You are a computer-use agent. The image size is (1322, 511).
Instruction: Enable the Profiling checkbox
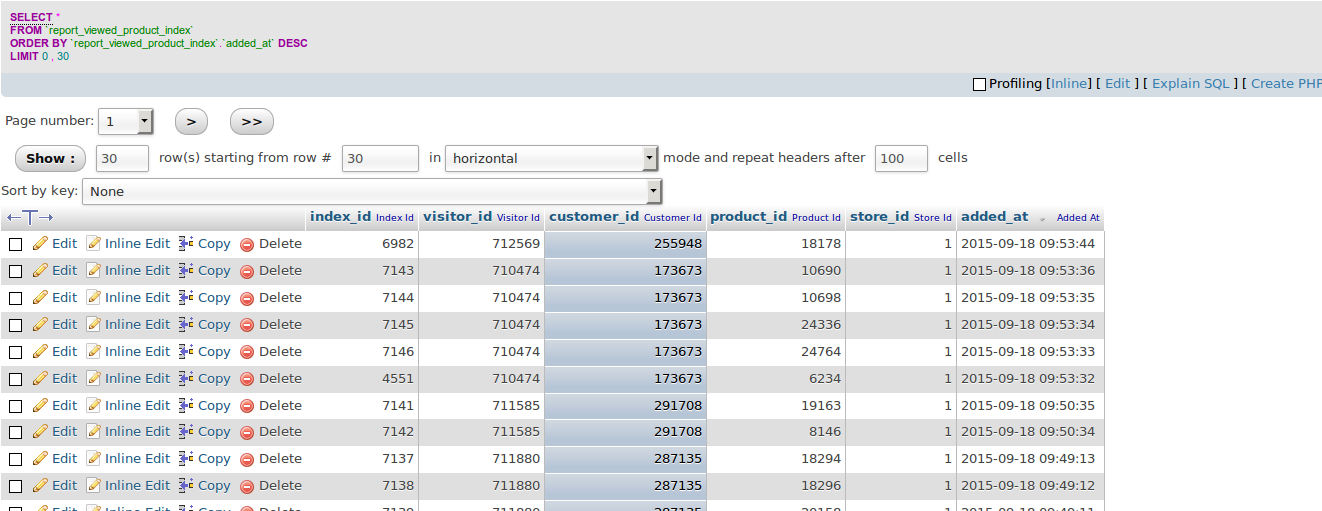(x=979, y=84)
